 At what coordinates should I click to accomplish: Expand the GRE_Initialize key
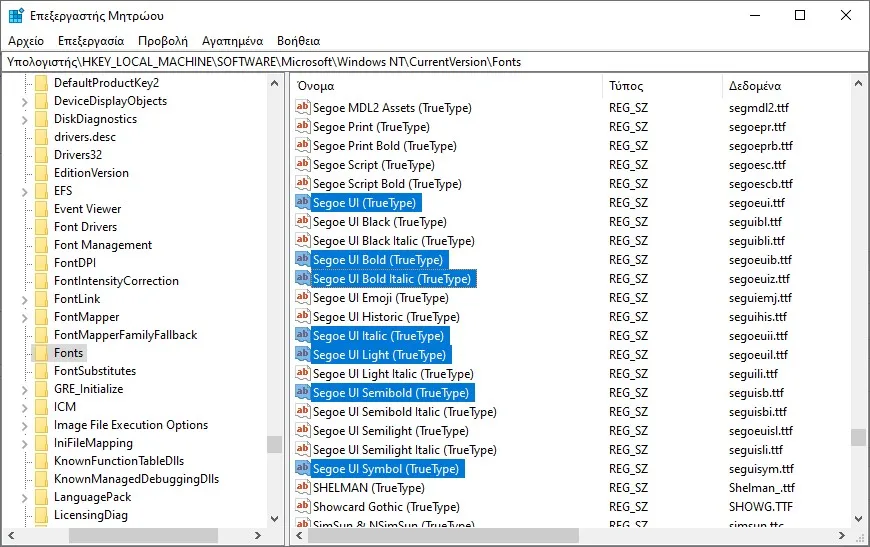[x=24, y=390]
